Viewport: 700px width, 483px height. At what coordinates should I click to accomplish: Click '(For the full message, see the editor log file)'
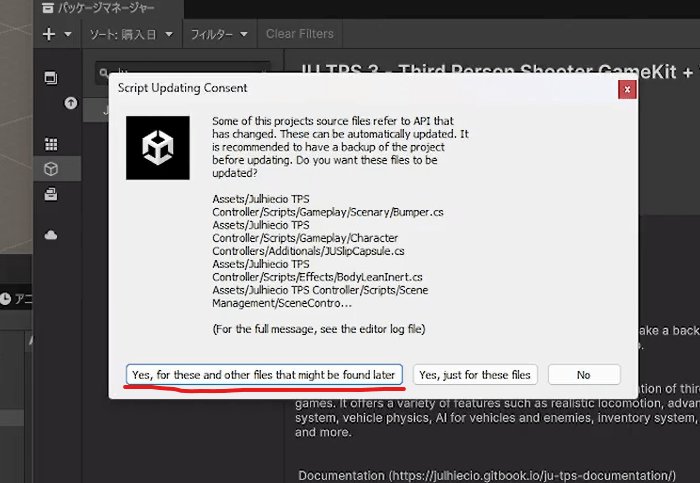pyautogui.click(x=319, y=329)
